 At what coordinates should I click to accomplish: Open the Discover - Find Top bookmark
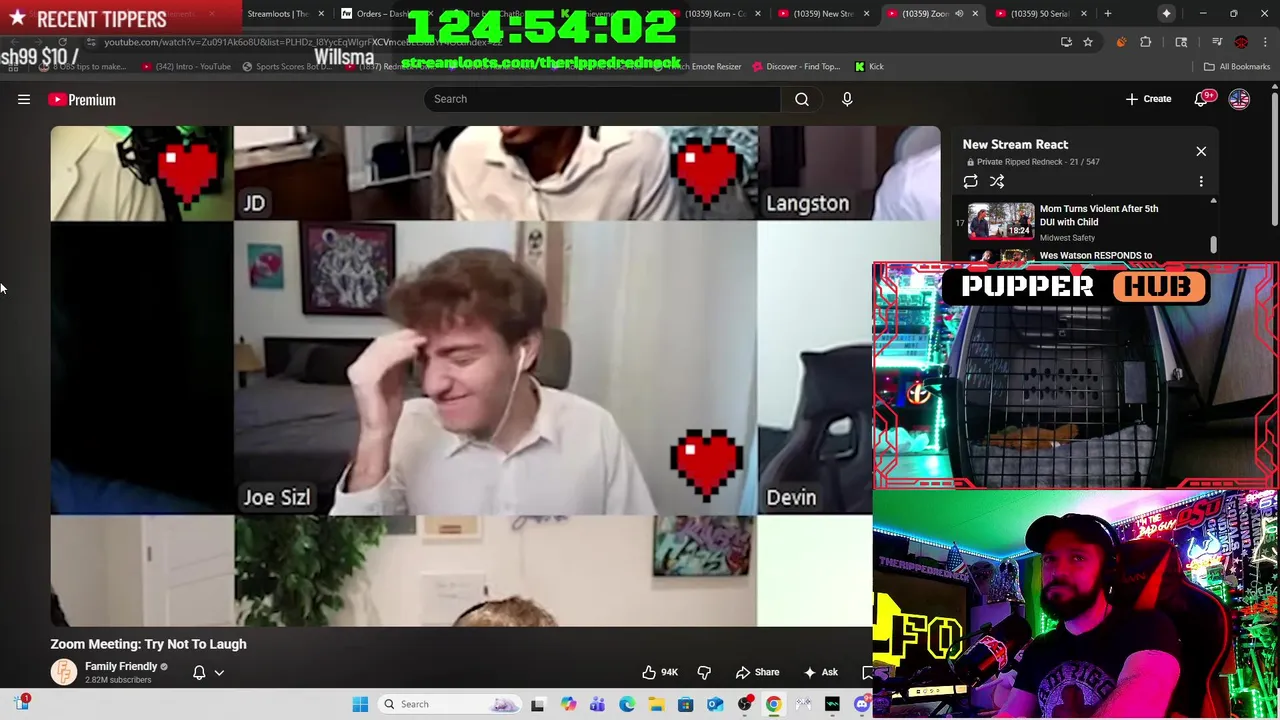coord(795,66)
